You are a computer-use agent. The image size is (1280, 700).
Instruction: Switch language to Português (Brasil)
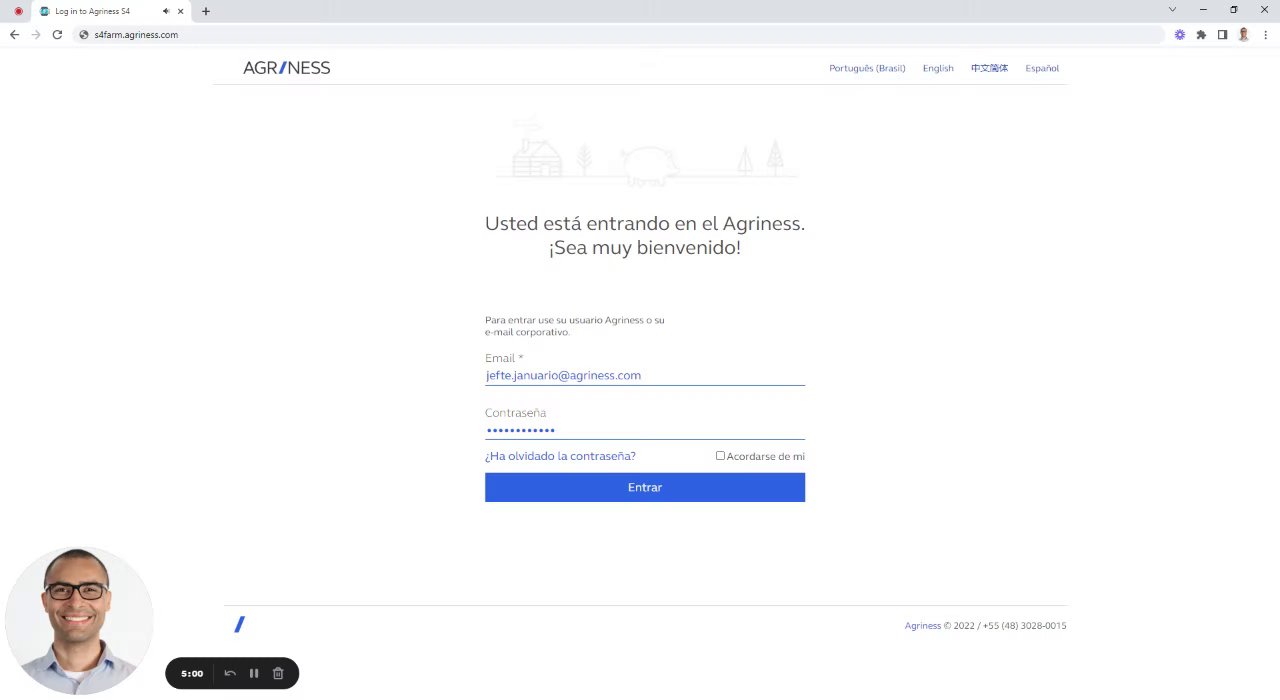[x=867, y=68]
